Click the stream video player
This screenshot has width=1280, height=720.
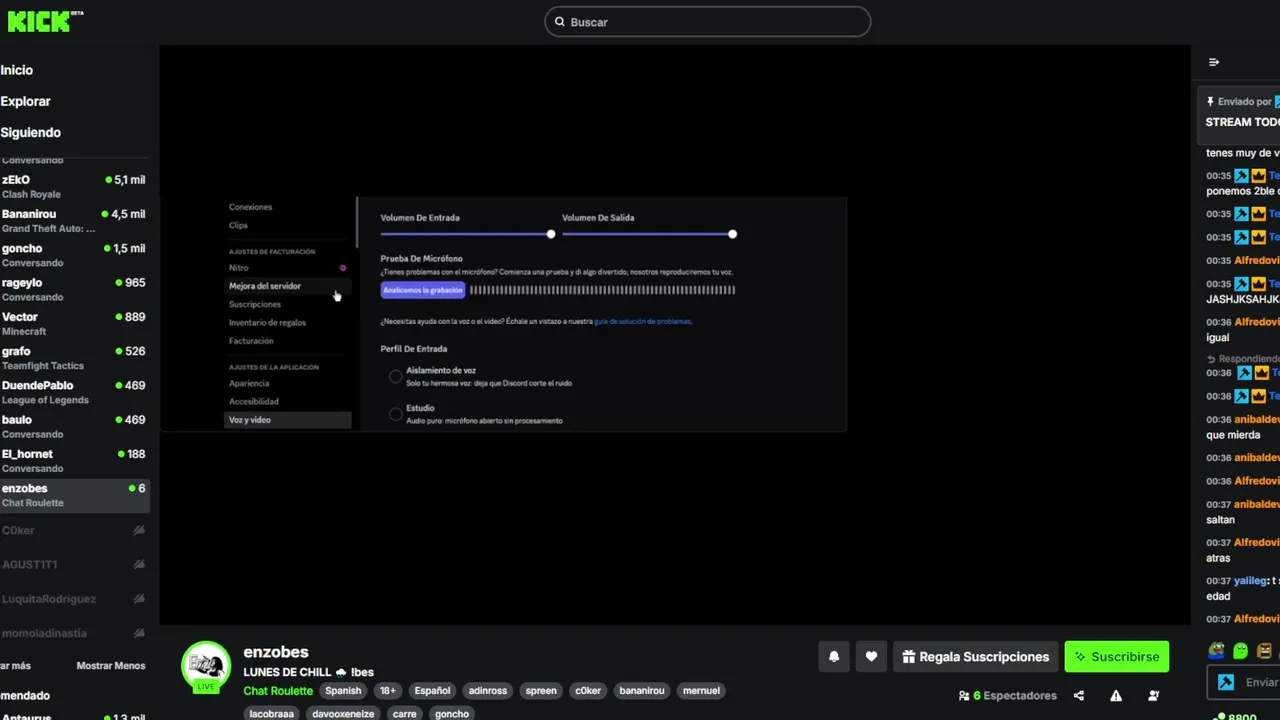[675, 335]
